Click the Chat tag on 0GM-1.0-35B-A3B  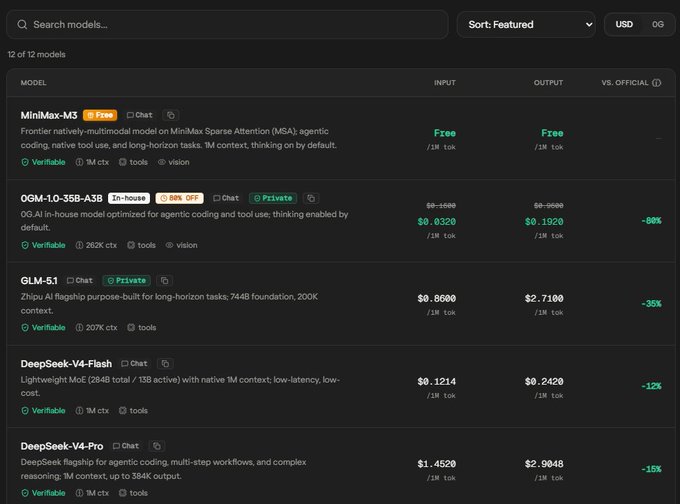point(226,198)
